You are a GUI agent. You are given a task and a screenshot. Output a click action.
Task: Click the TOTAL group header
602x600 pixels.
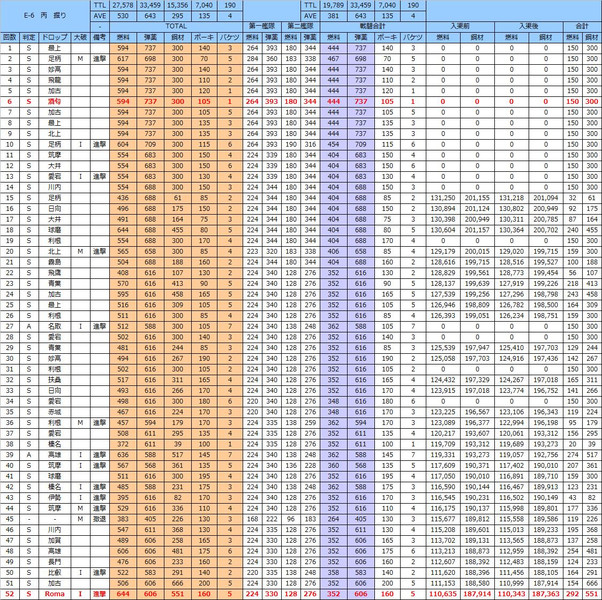point(176,26)
